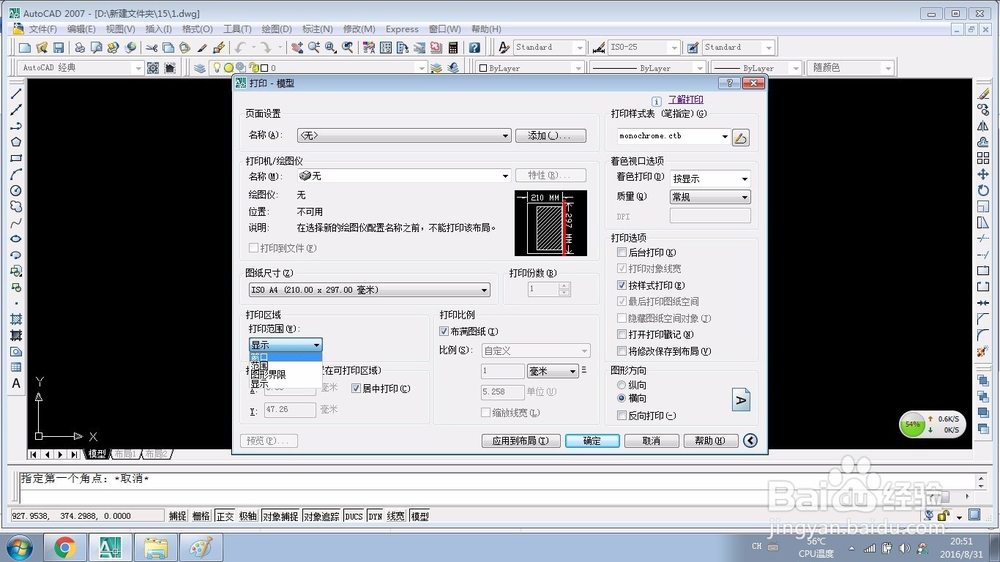
Task: Select the Line draw tool
Action: click(x=16, y=94)
